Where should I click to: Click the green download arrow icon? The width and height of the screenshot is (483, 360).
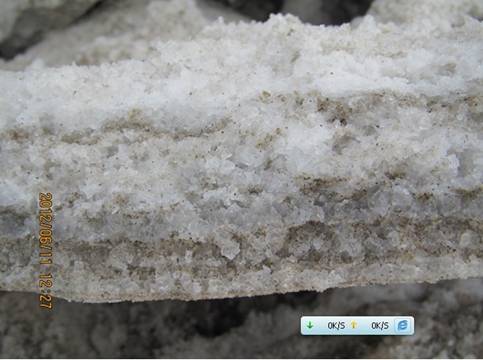click(x=310, y=325)
